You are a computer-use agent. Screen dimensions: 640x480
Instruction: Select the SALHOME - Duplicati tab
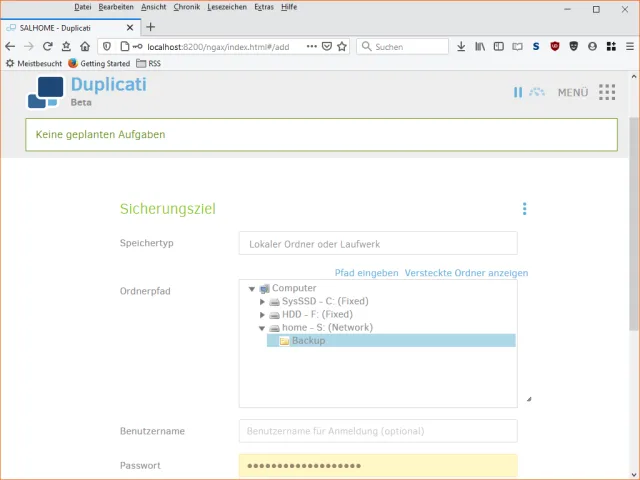point(71,27)
